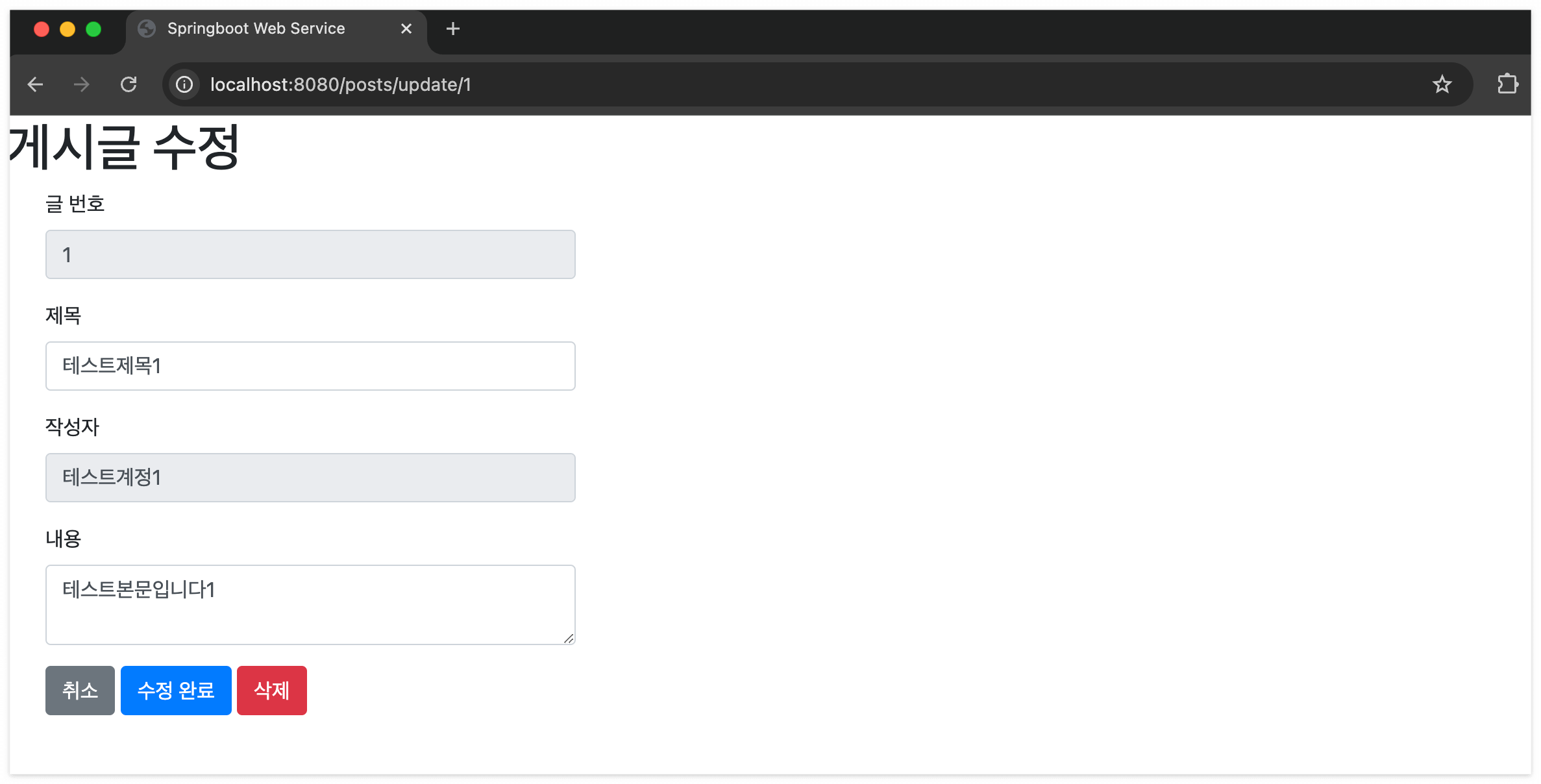1541x784 pixels.
Task: Reload the current page
Action: tap(129, 84)
